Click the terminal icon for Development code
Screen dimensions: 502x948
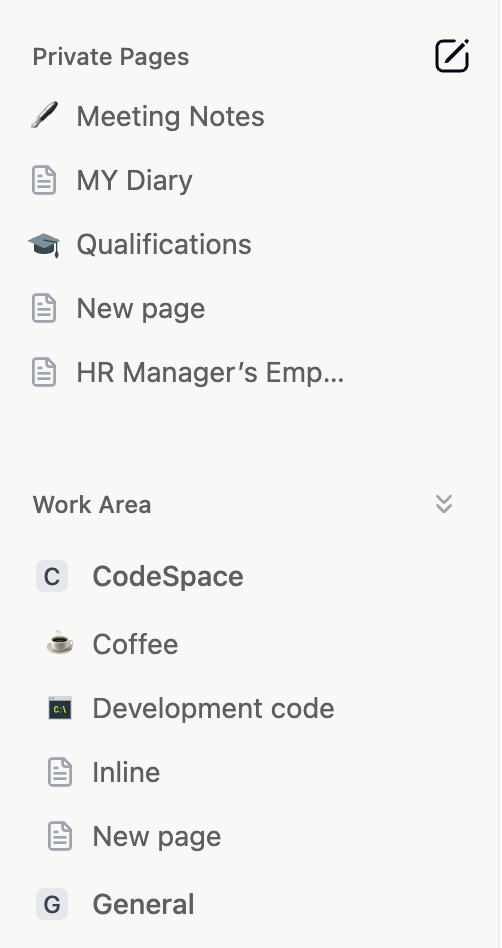click(x=60, y=708)
